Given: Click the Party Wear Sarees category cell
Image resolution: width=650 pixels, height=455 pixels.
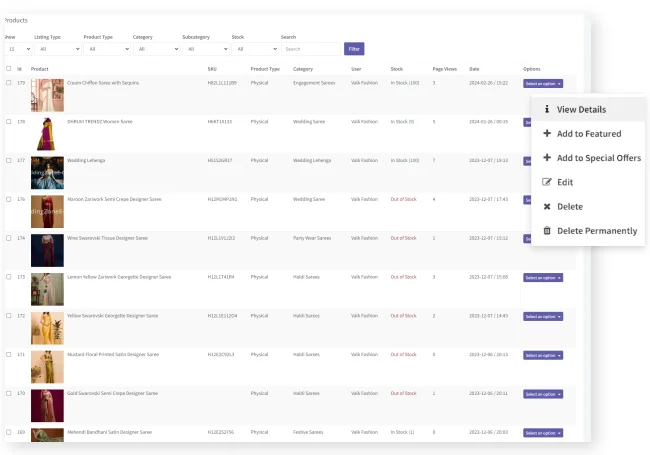Looking at the screenshot, I should tap(312, 238).
